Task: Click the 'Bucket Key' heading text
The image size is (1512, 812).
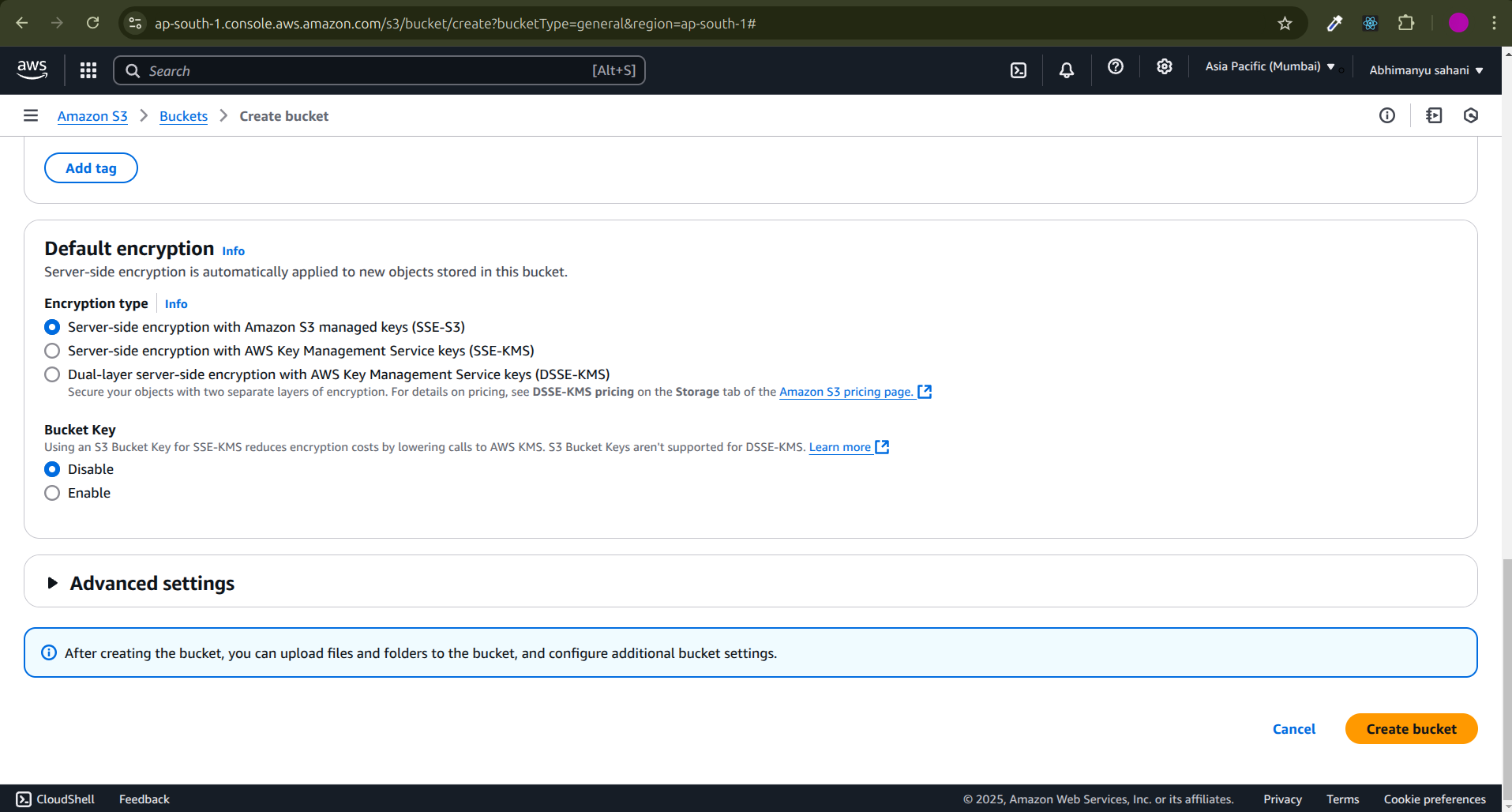Action: (80, 430)
